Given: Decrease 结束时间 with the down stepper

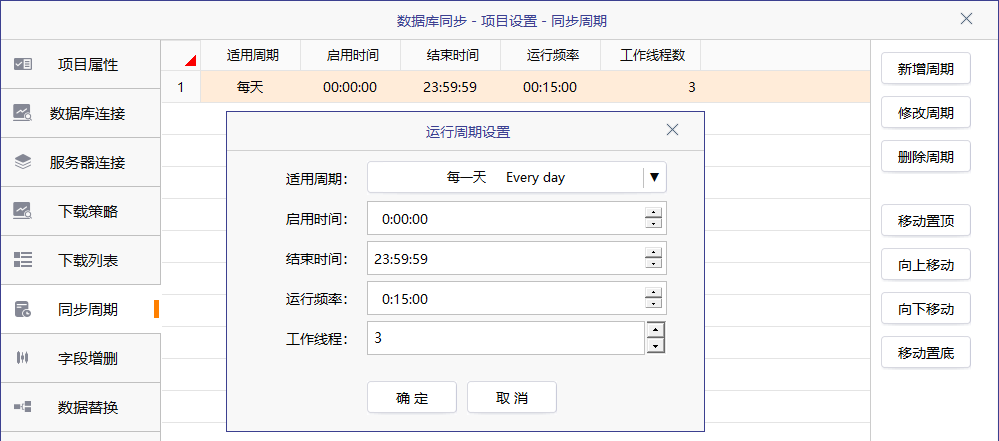Looking at the screenshot, I should [x=653, y=263].
